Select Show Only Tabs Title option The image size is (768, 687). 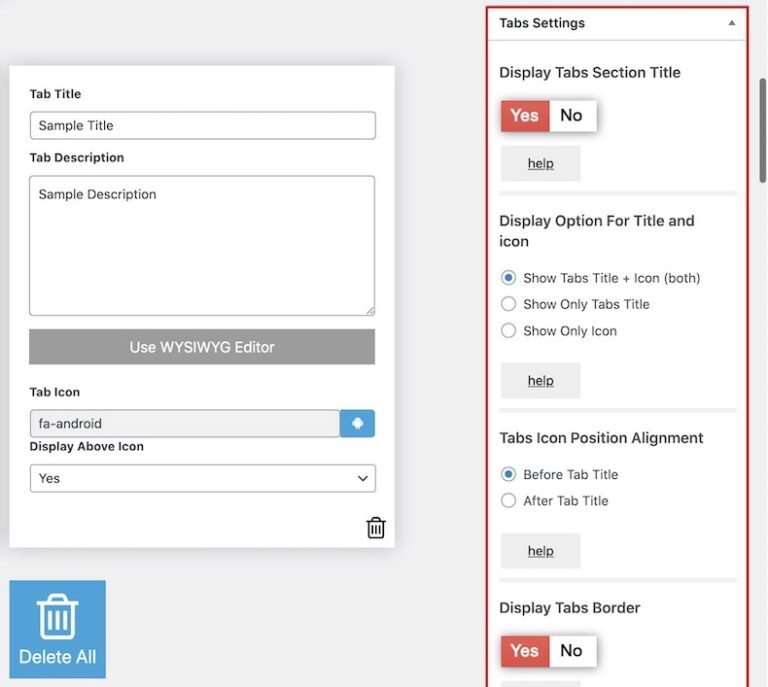(509, 304)
